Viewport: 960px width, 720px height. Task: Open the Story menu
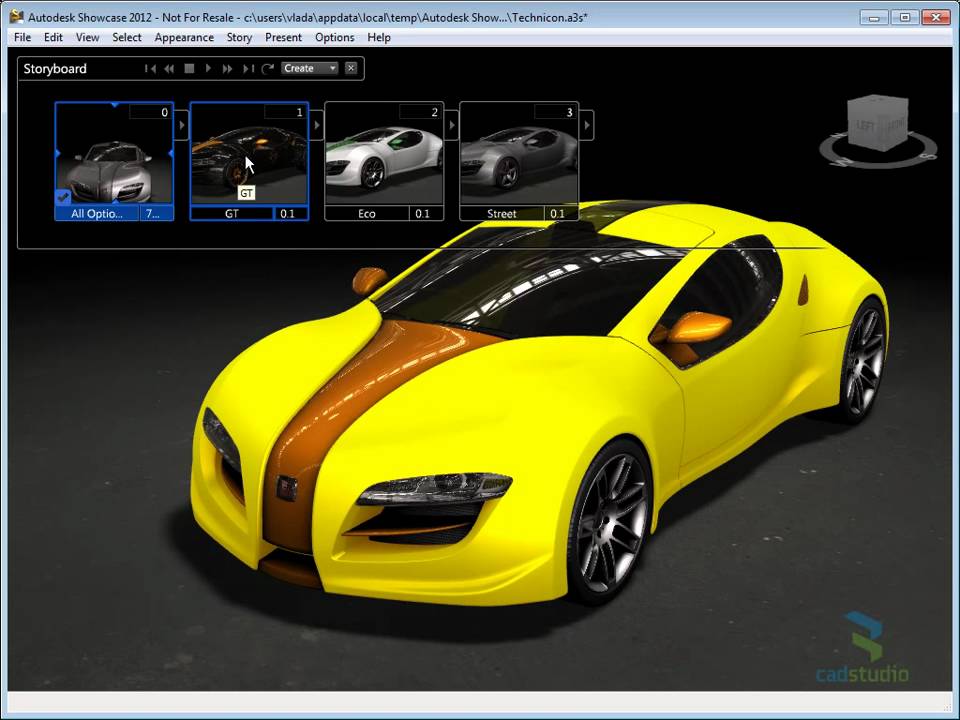tap(239, 37)
